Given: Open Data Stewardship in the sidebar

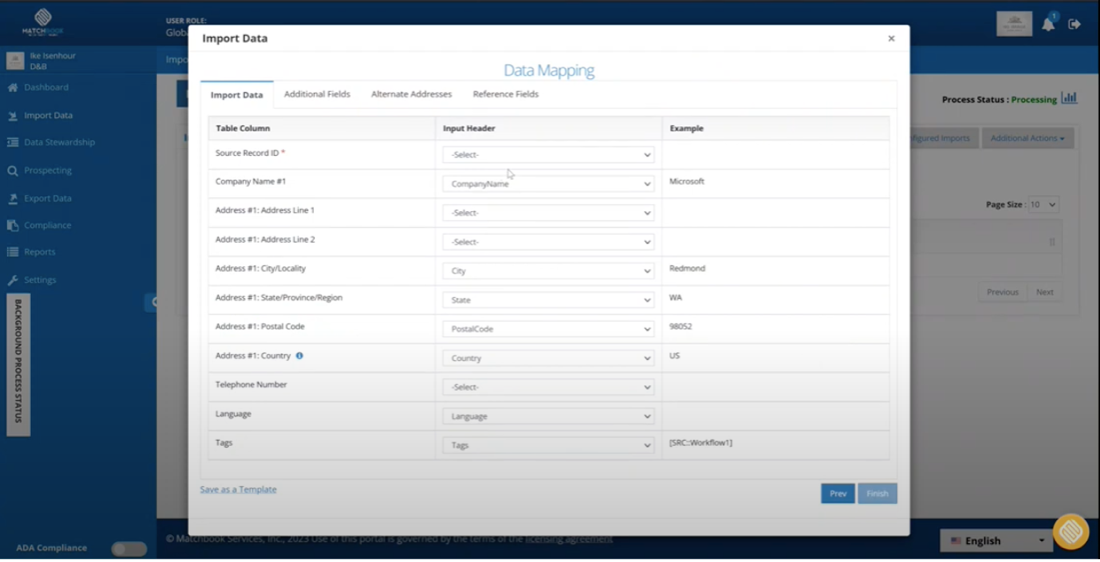Looking at the screenshot, I should [60, 142].
